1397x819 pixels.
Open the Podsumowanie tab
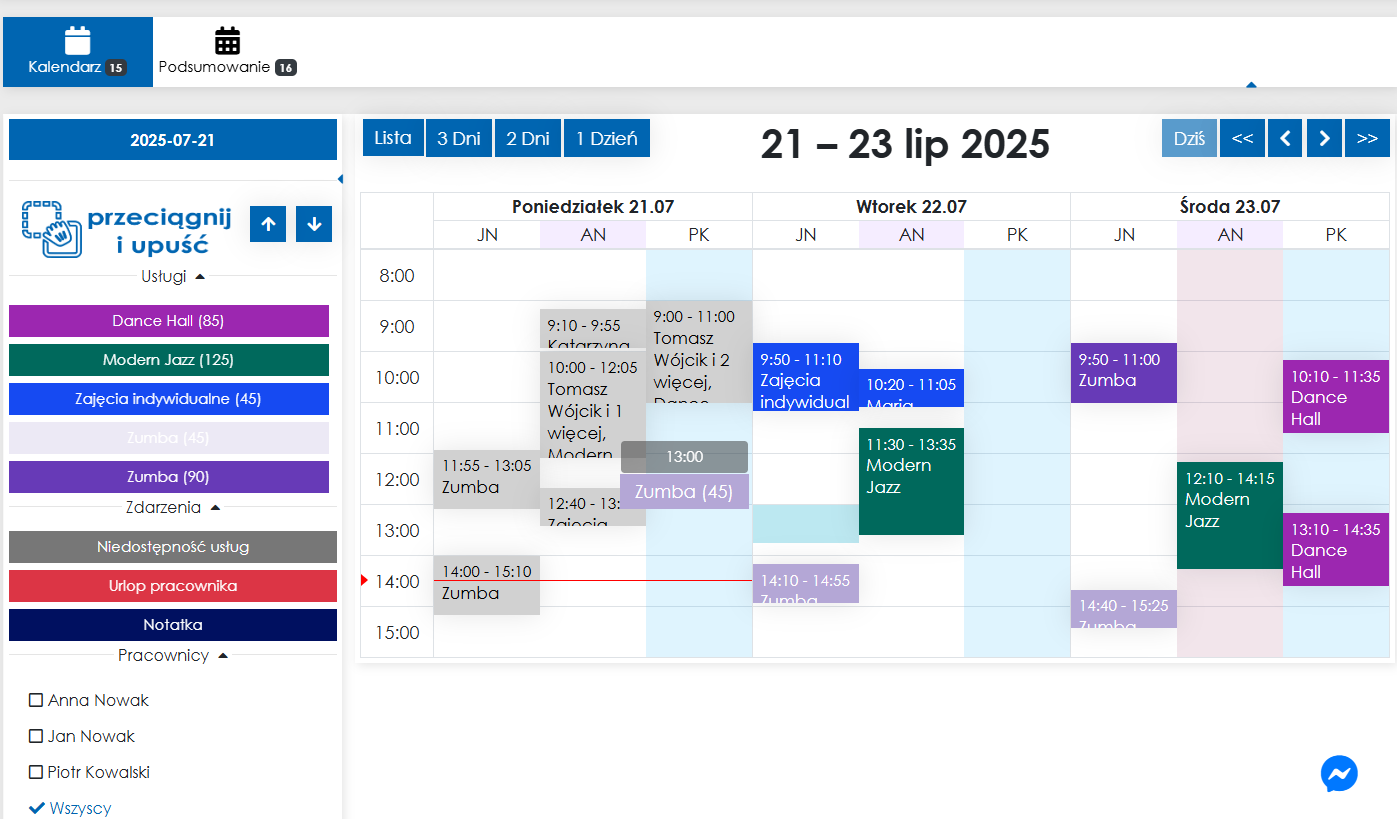228,52
